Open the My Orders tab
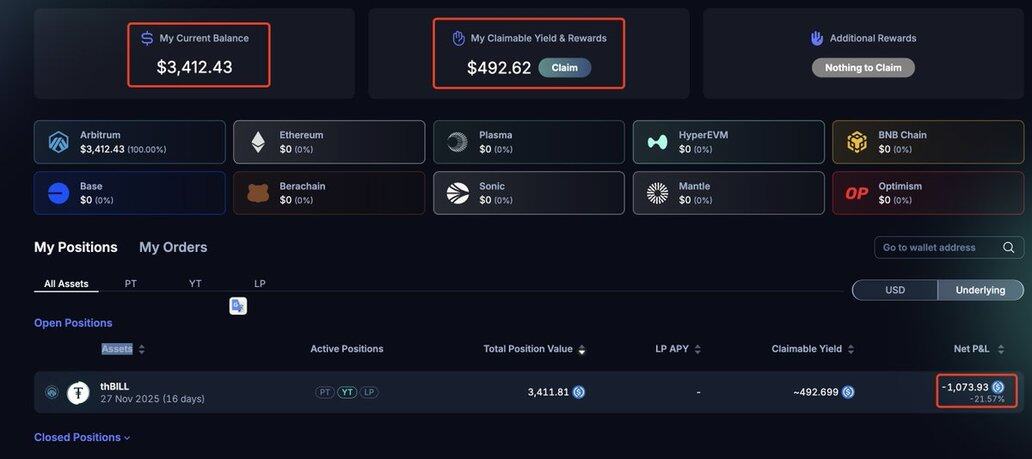The height and width of the screenshot is (459, 1032). pos(173,247)
